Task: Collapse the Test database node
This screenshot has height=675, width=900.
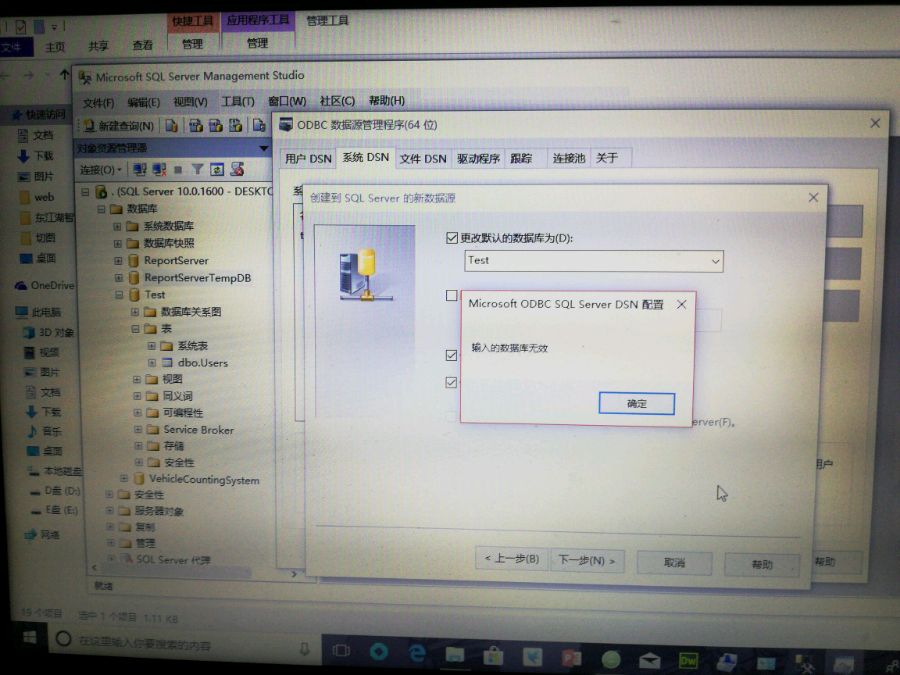Action: [x=119, y=295]
